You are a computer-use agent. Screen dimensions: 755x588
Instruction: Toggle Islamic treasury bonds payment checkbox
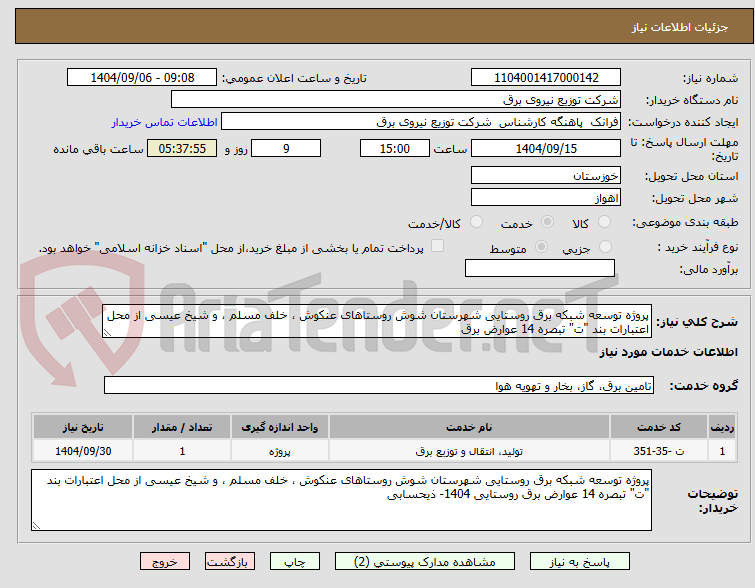pyautogui.click(x=437, y=246)
